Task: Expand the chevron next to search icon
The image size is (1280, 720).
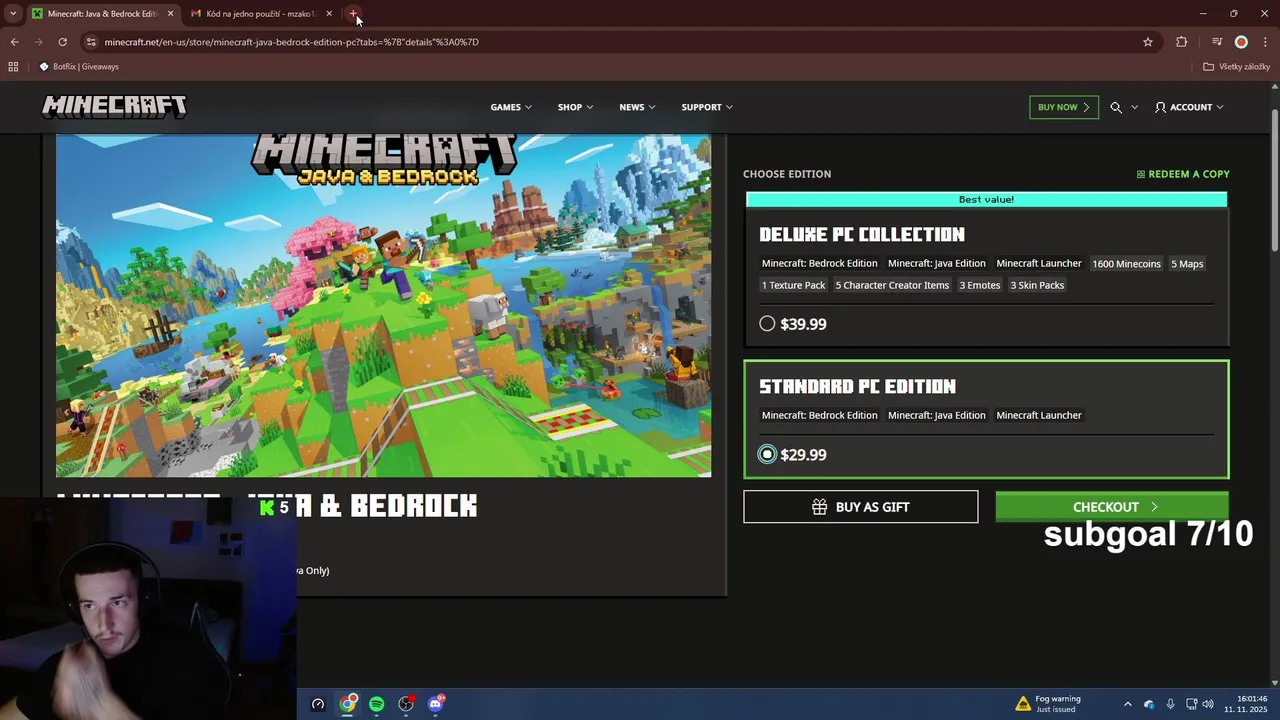Action: pos(1134,107)
